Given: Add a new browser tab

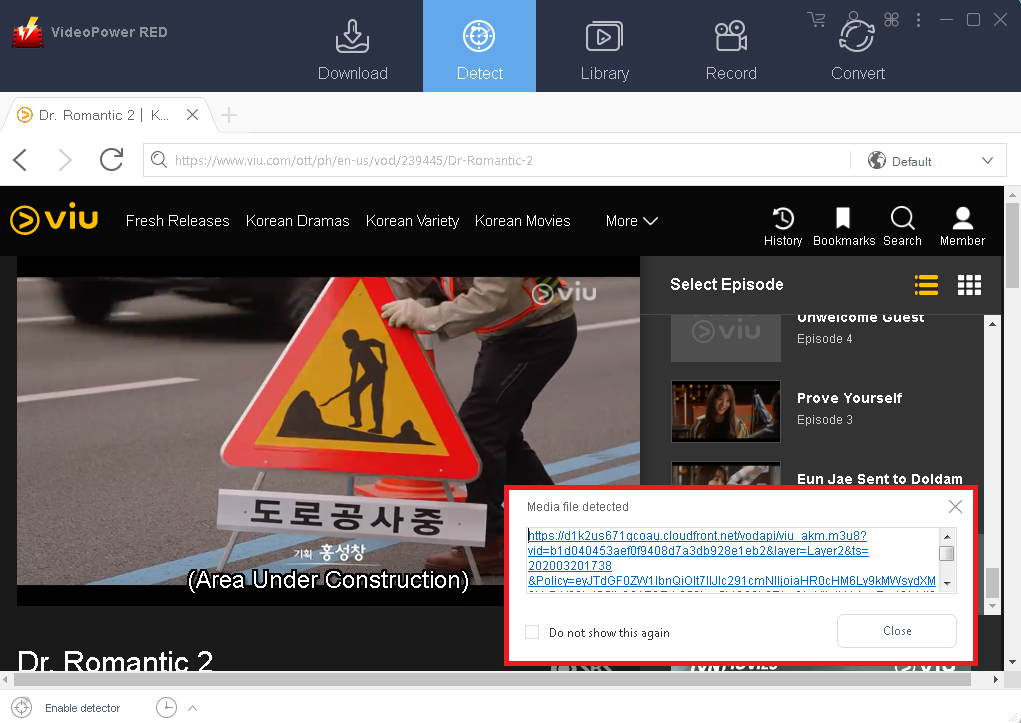Looking at the screenshot, I should click(x=229, y=115).
